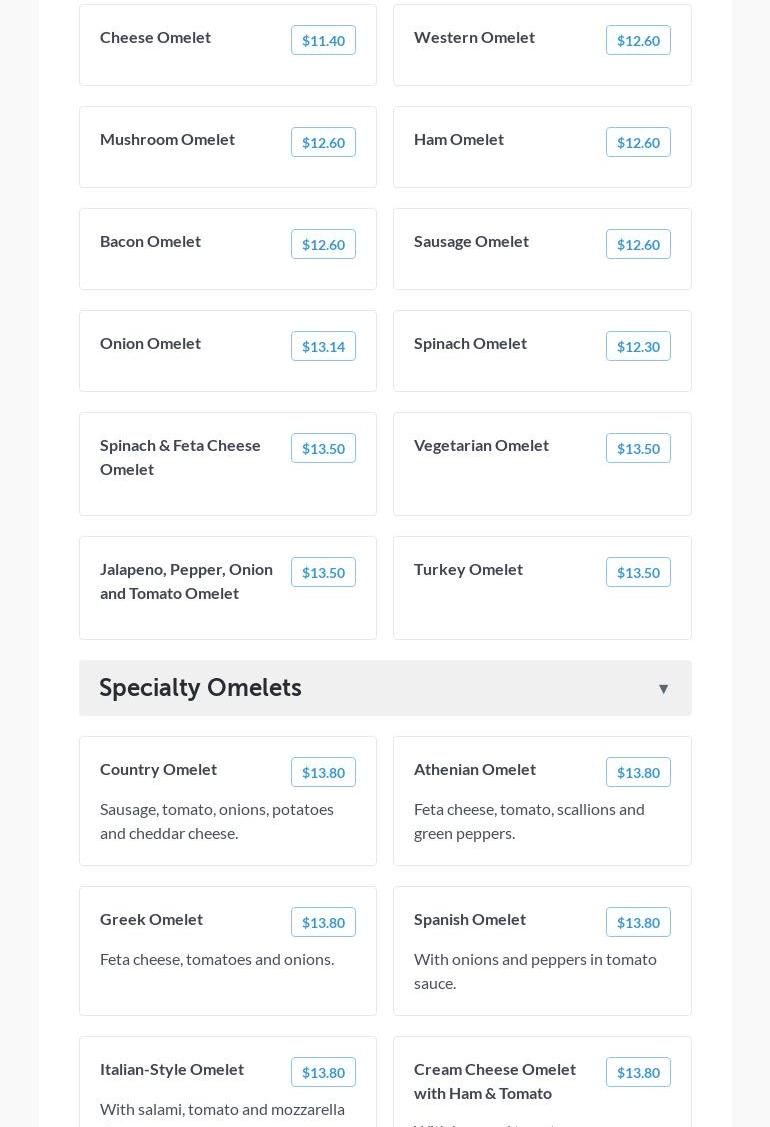Click the Spanish Omelet item title
The height and width of the screenshot is (1127, 770).
pyautogui.click(x=470, y=919)
